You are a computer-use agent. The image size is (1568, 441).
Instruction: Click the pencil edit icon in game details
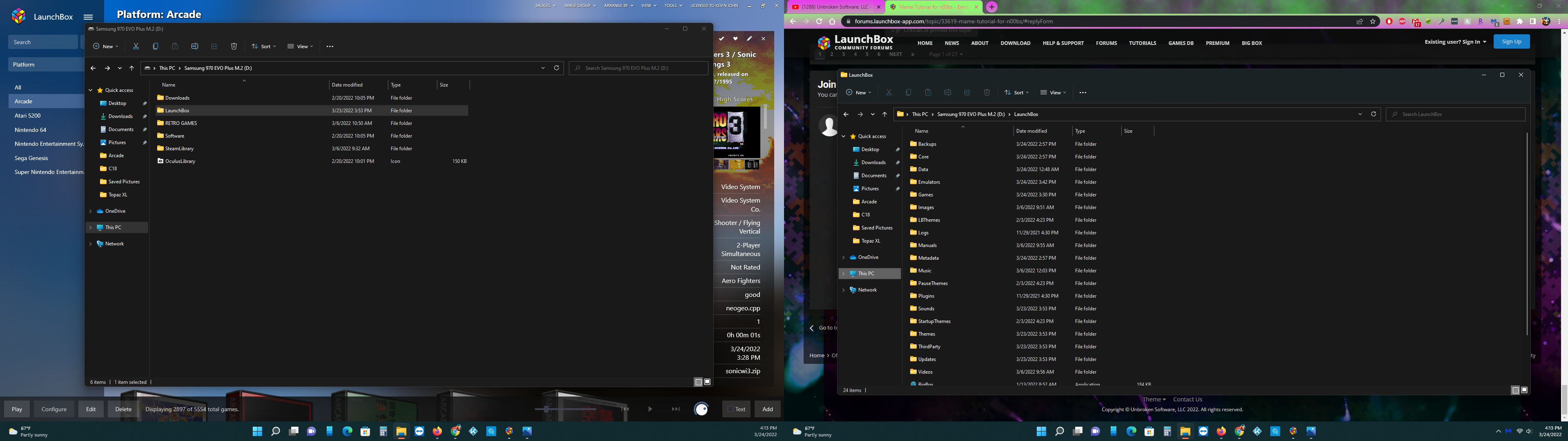[x=749, y=38]
